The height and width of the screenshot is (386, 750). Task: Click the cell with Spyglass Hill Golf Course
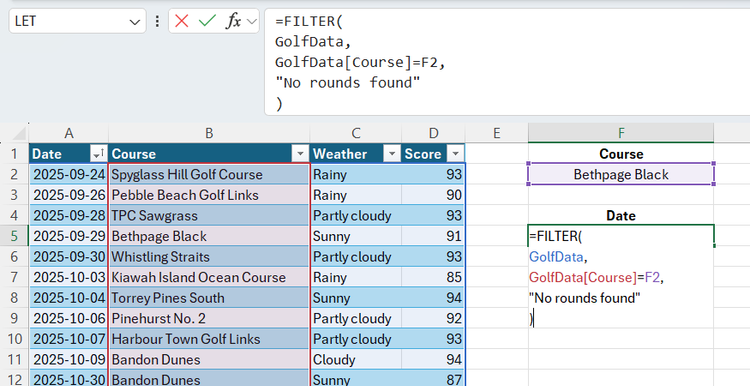tap(209, 175)
